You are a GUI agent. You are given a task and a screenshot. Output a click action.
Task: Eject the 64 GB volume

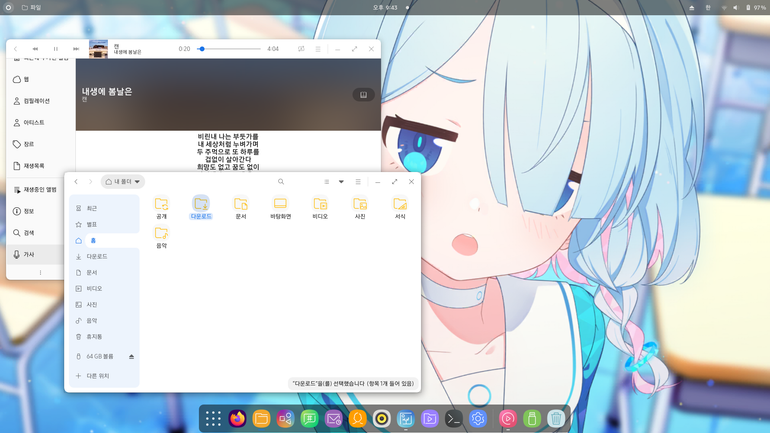(x=132, y=357)
